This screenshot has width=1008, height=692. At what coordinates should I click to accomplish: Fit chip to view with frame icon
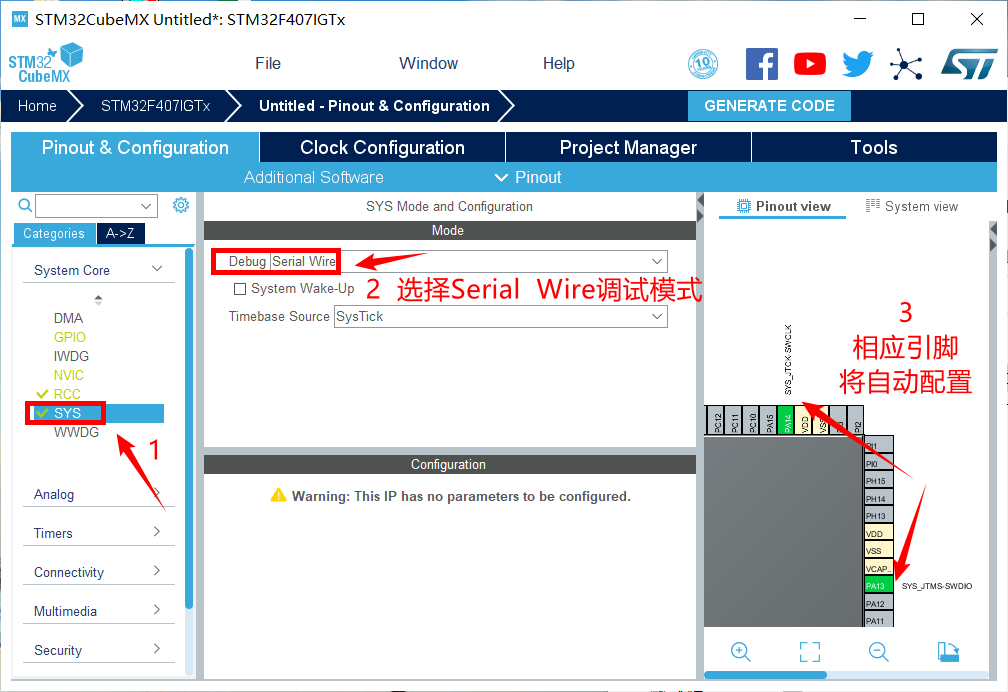tap(810, 652)
